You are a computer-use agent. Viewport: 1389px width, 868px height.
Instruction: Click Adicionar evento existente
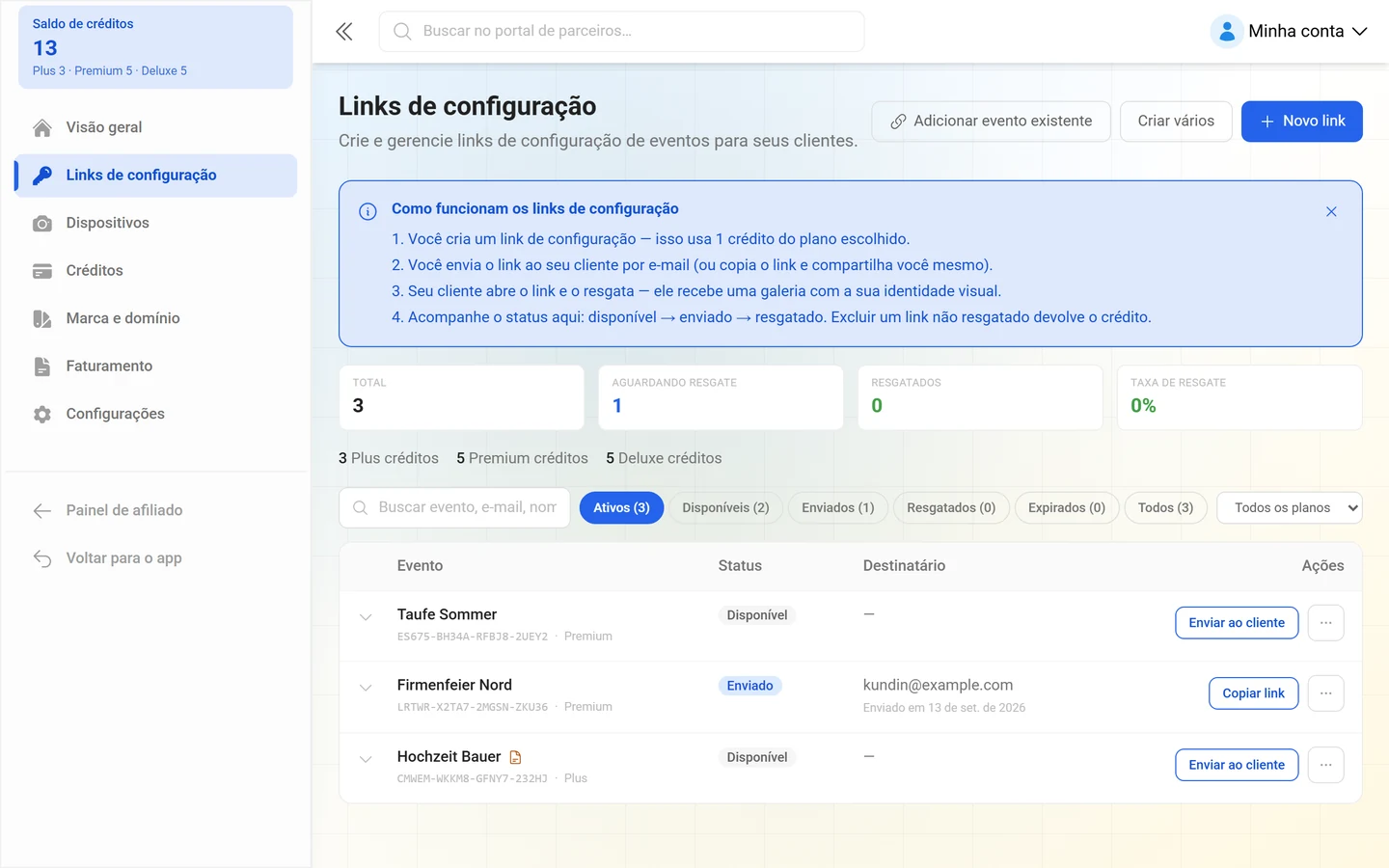click(x=991, y=122)
